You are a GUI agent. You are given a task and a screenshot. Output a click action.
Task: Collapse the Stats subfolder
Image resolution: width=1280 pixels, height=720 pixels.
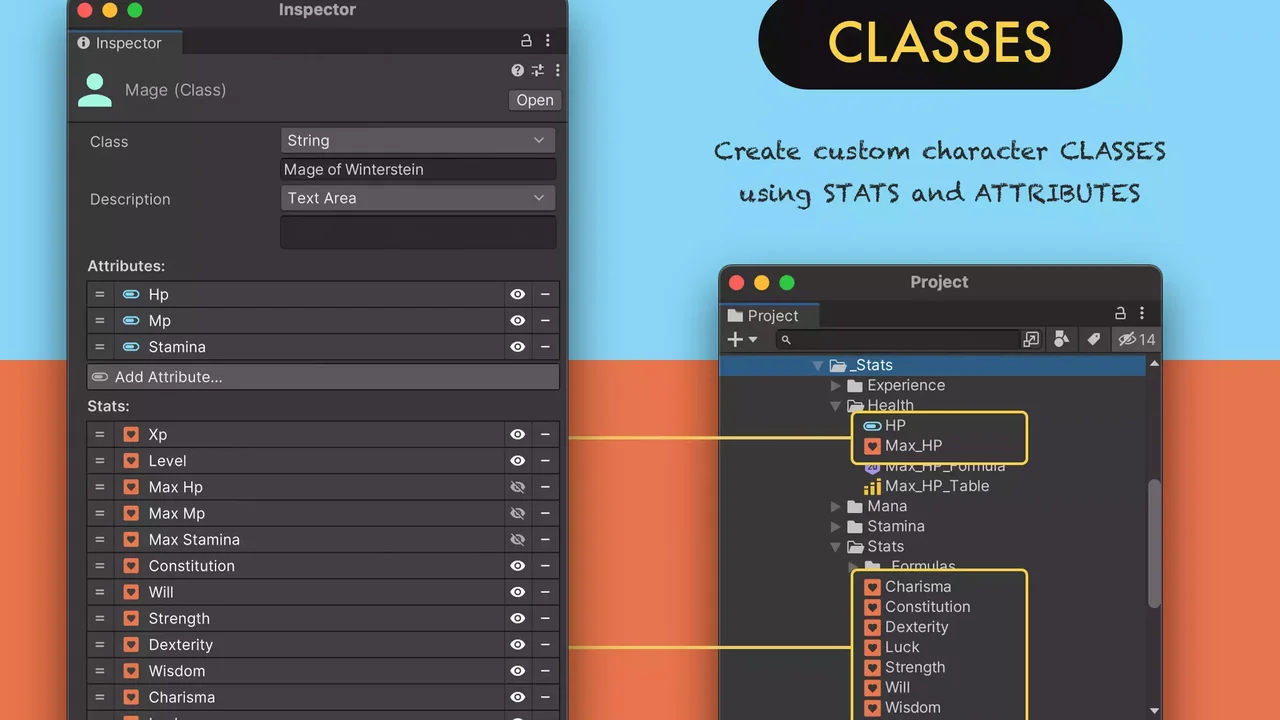pos(836,547)
